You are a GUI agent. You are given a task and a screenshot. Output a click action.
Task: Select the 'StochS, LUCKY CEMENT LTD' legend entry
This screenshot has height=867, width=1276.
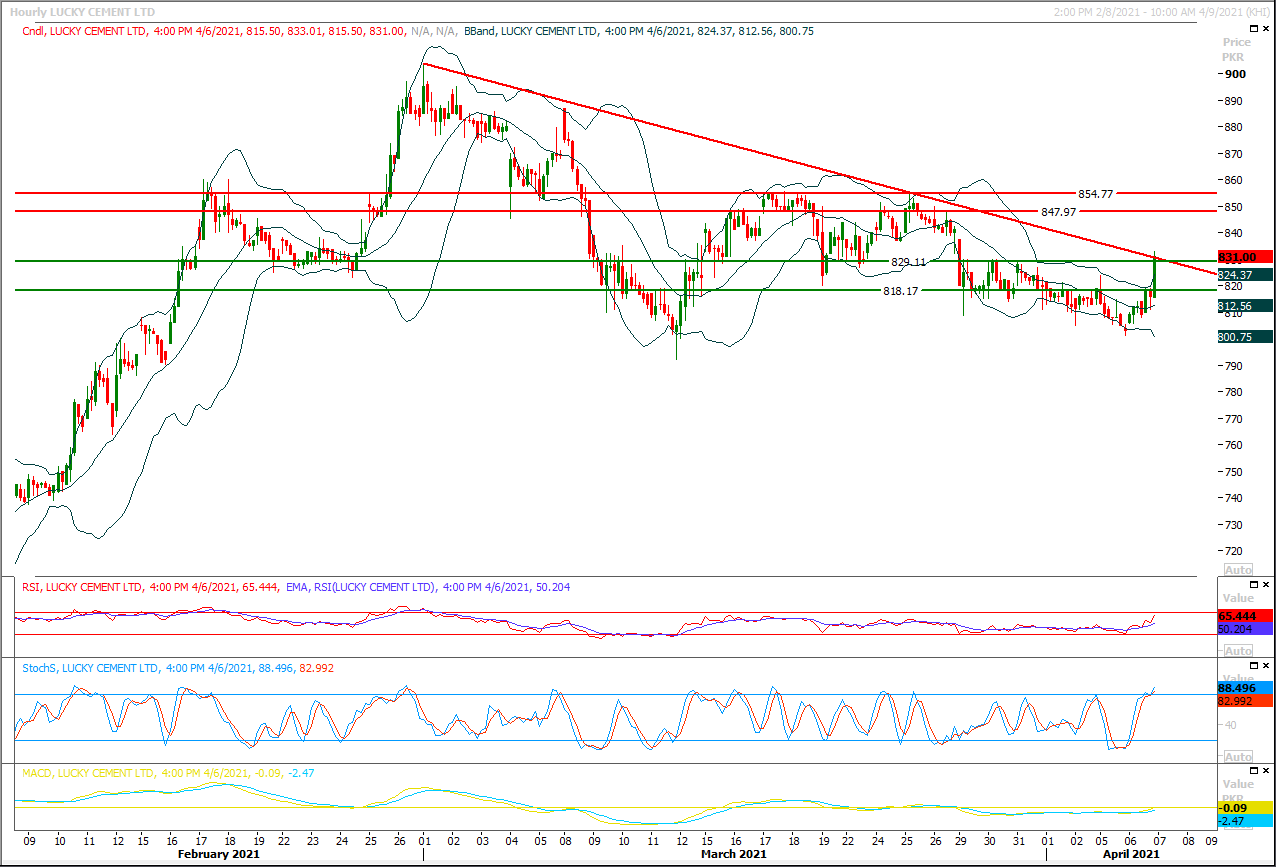tap(90, 667)
